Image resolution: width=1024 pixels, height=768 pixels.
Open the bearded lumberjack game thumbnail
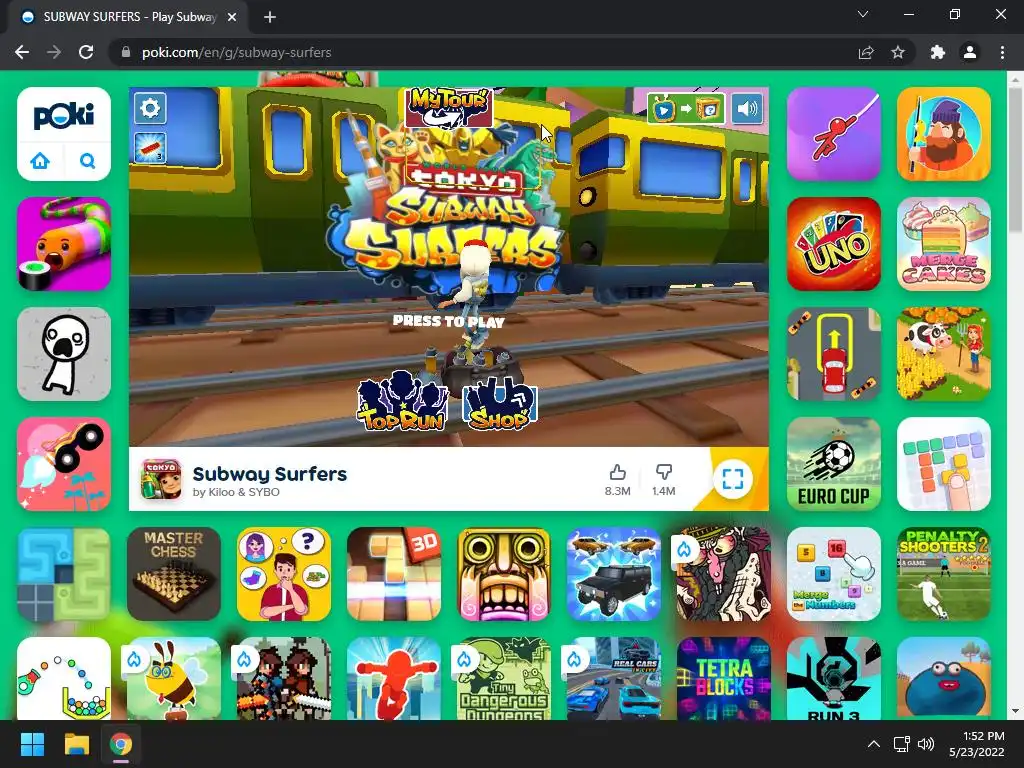click(944, 134)
